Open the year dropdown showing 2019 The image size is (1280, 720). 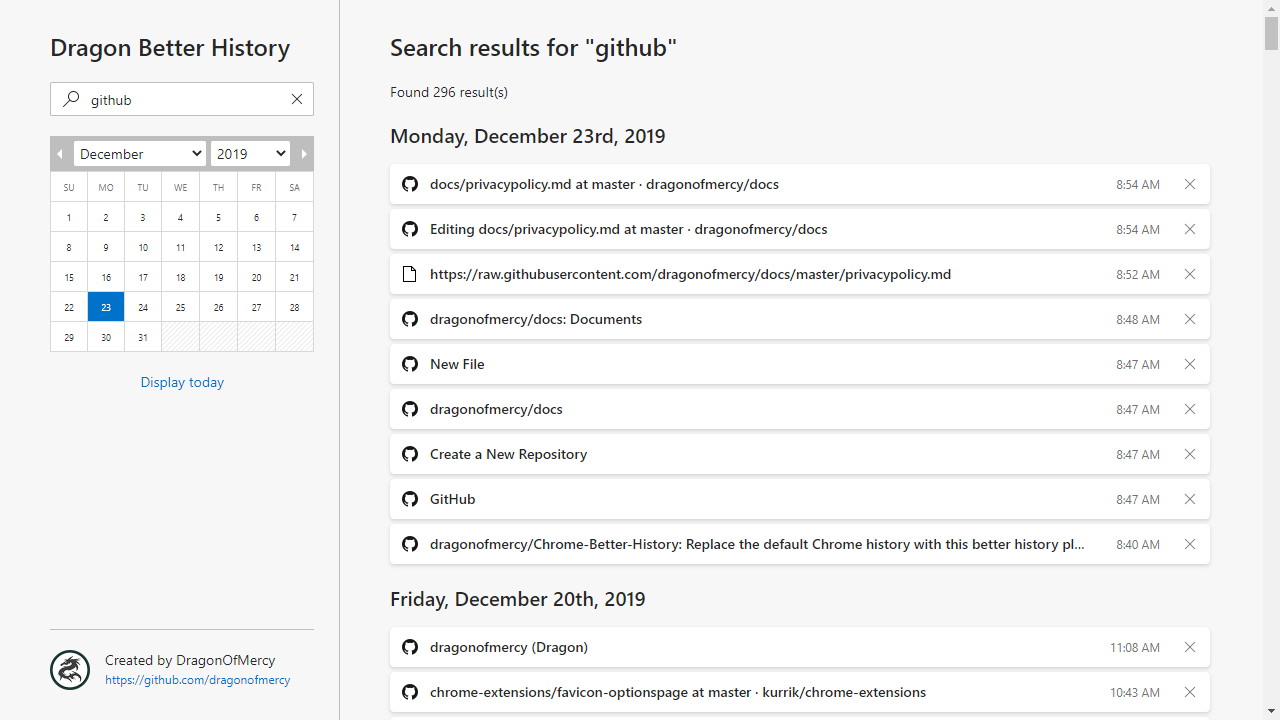250,154
